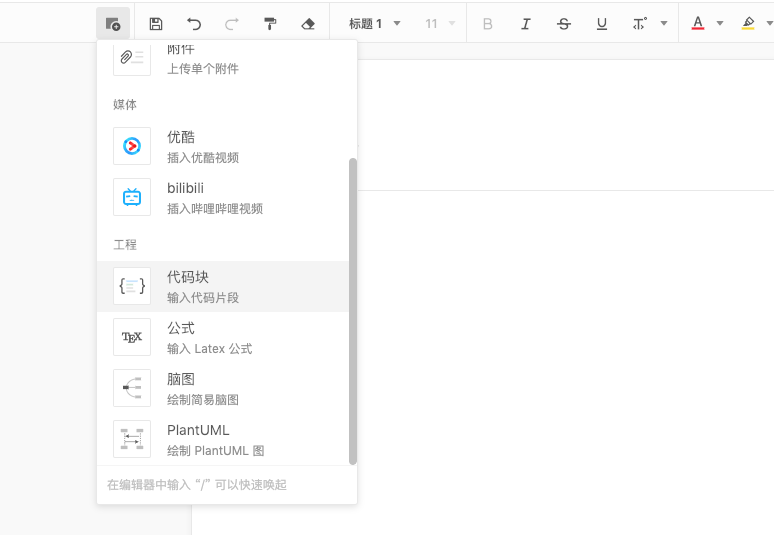Screen dimensions: 774x535
Task: Toggle strikethrough formatting
Action: (564, 23)
